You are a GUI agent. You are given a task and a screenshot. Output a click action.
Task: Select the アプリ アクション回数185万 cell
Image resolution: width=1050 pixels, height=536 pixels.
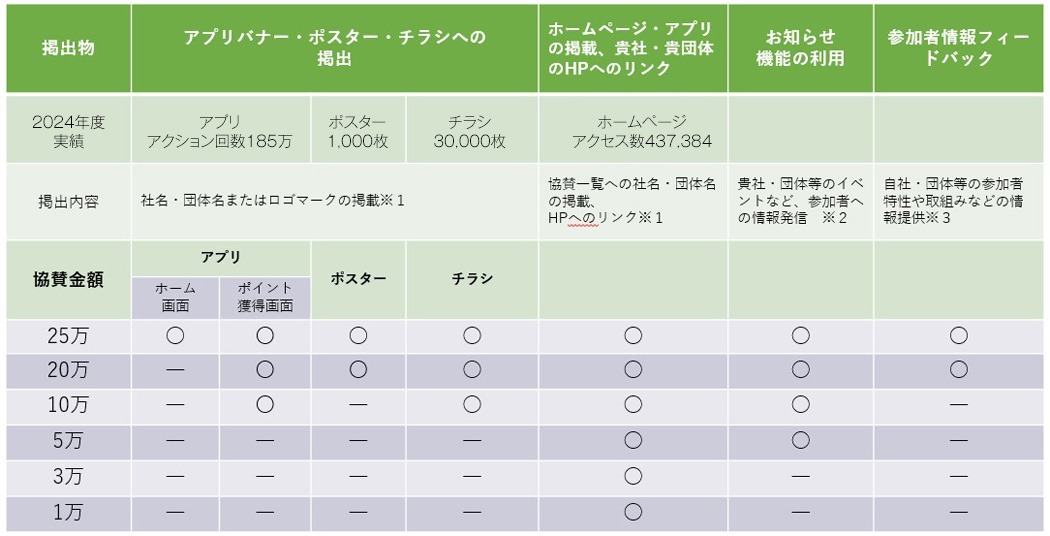point(220,131)
